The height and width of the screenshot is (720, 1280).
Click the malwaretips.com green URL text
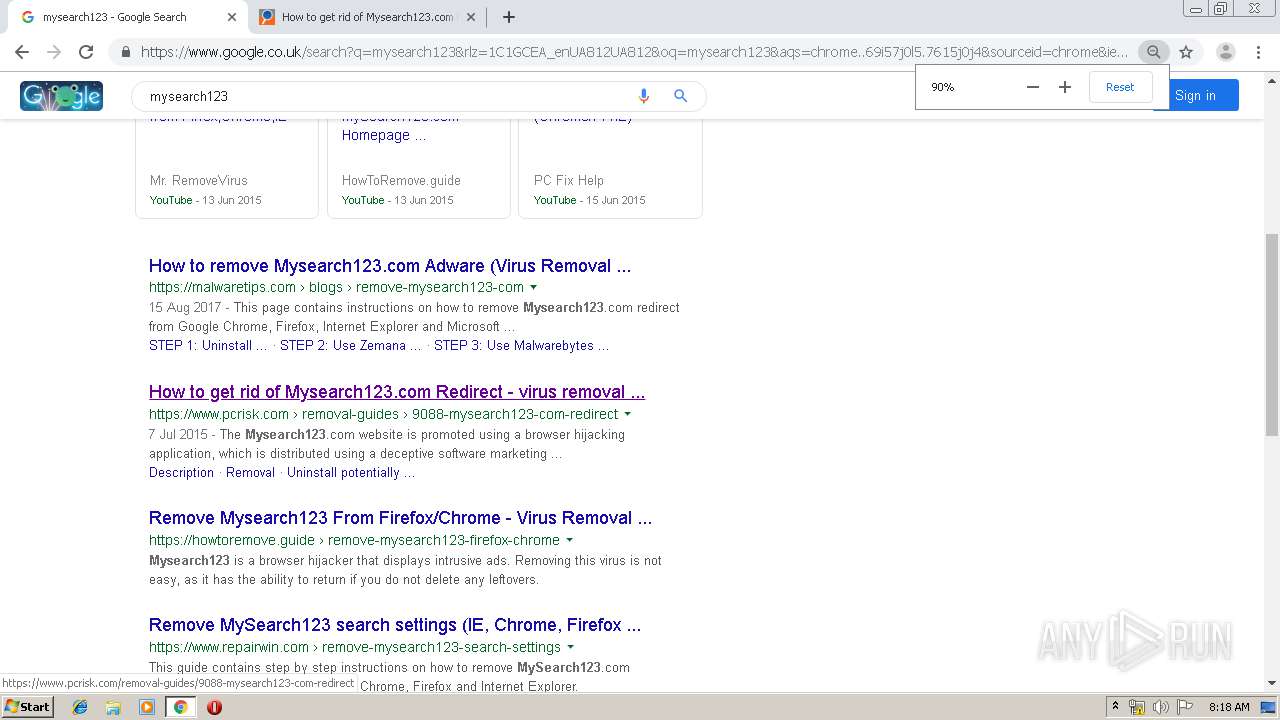(x=336, y=287)
